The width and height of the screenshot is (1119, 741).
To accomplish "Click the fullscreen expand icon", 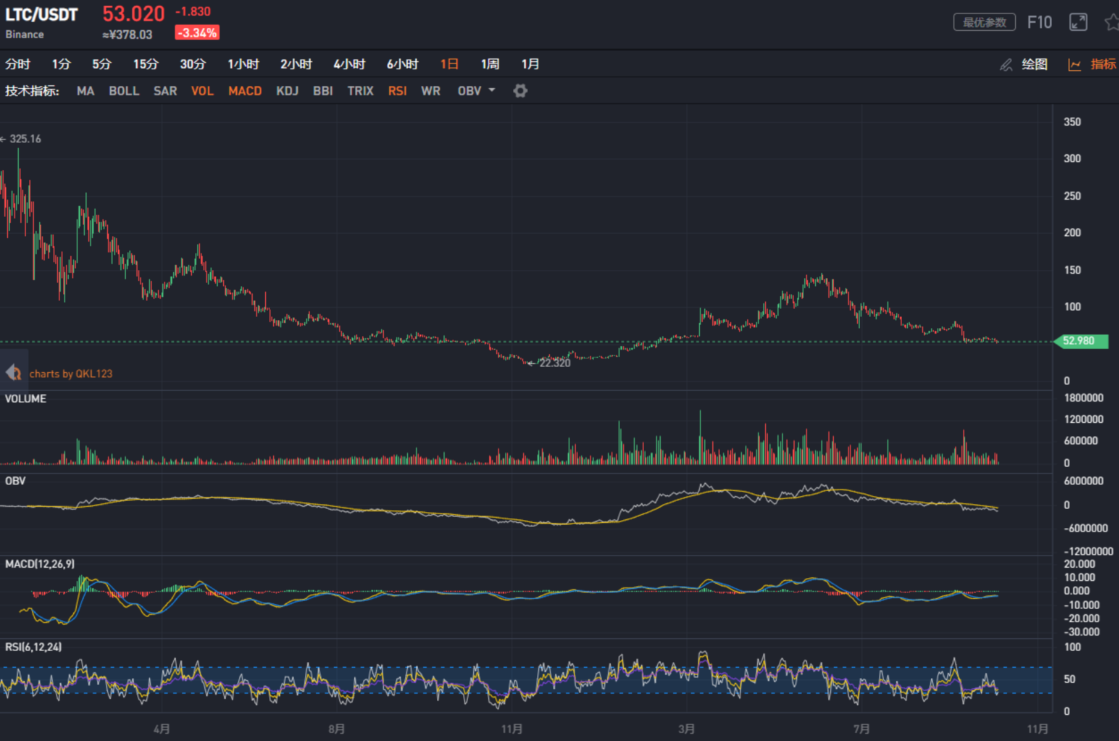I will [x=1078, y=22].
